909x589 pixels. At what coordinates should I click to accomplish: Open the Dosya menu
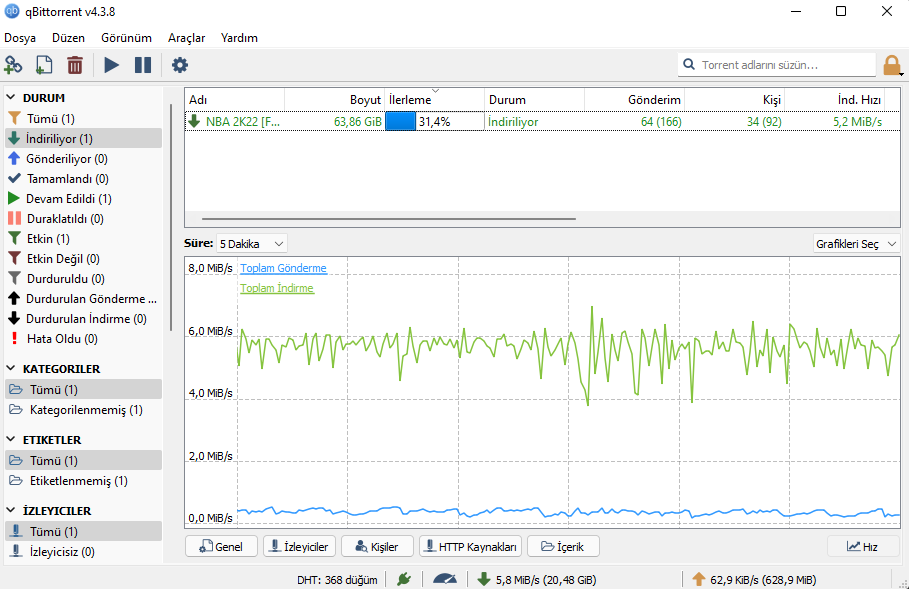20,38
